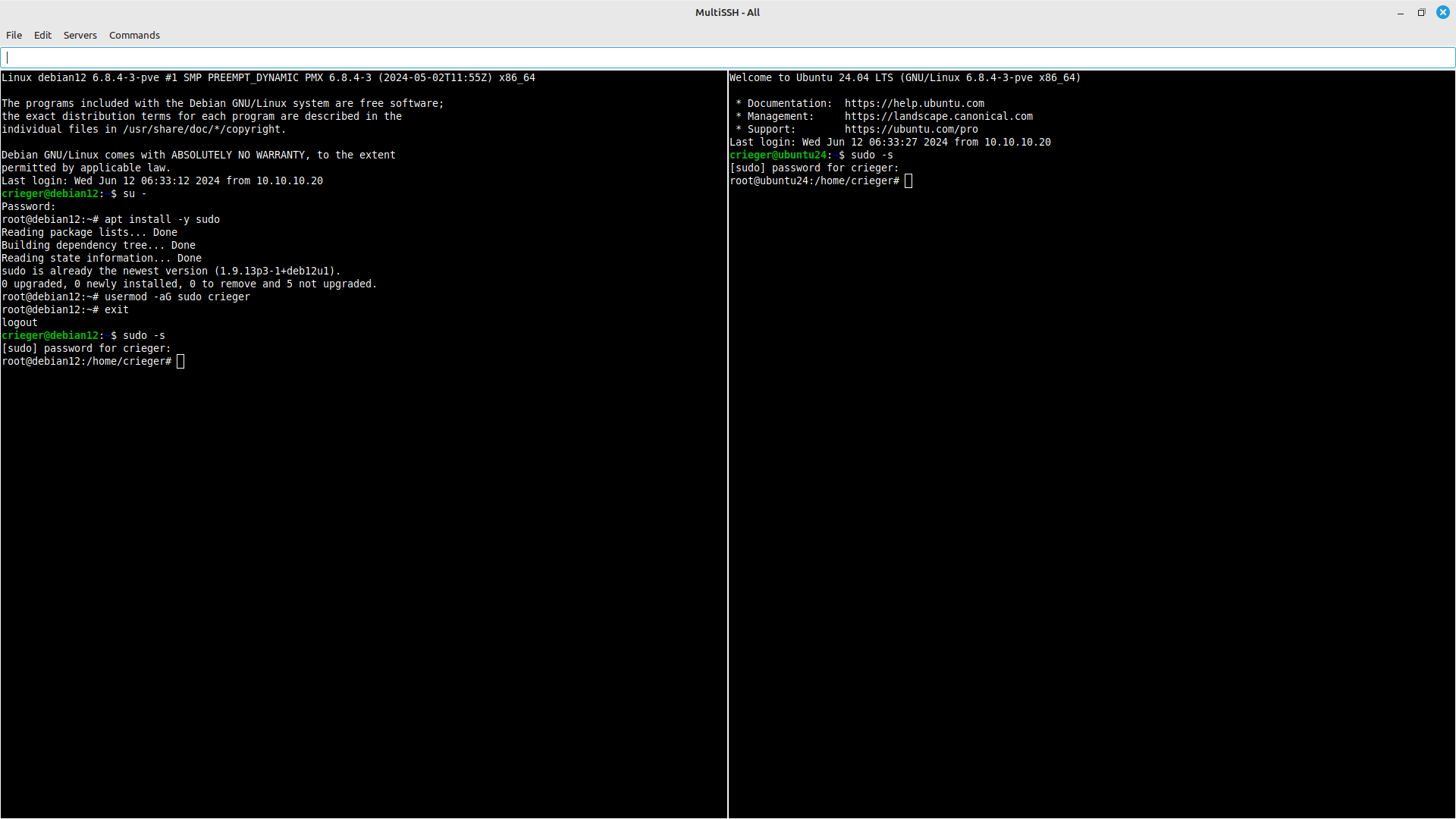
Task: Click 'apt install -y sudo' command line
Action: click(x=111, y=220)
